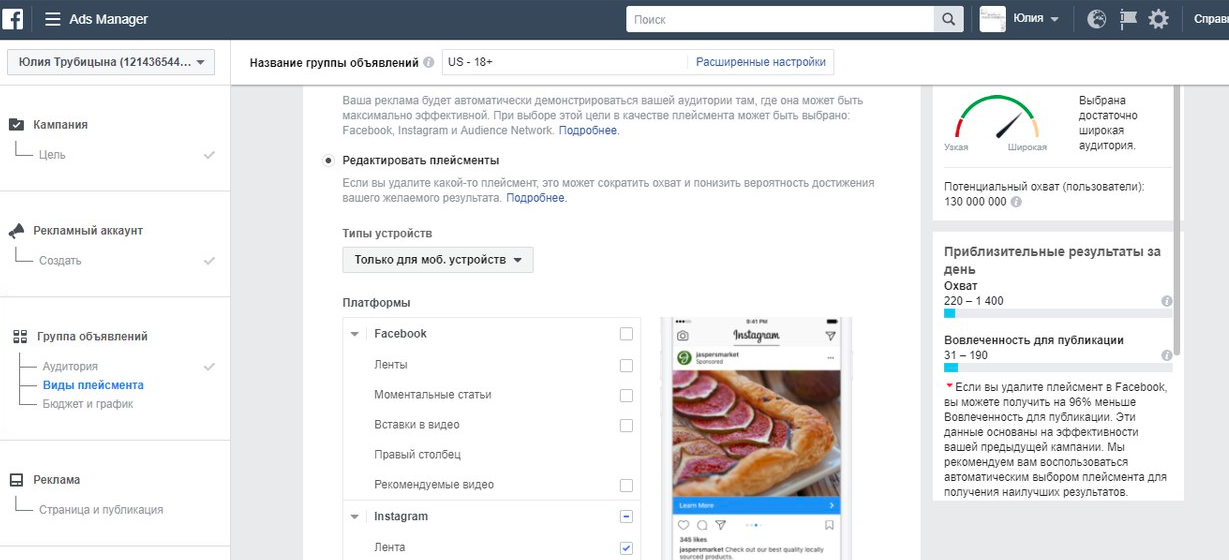
Task: Check the Facebook platform checkbox
Action: [x=626, y=334]
